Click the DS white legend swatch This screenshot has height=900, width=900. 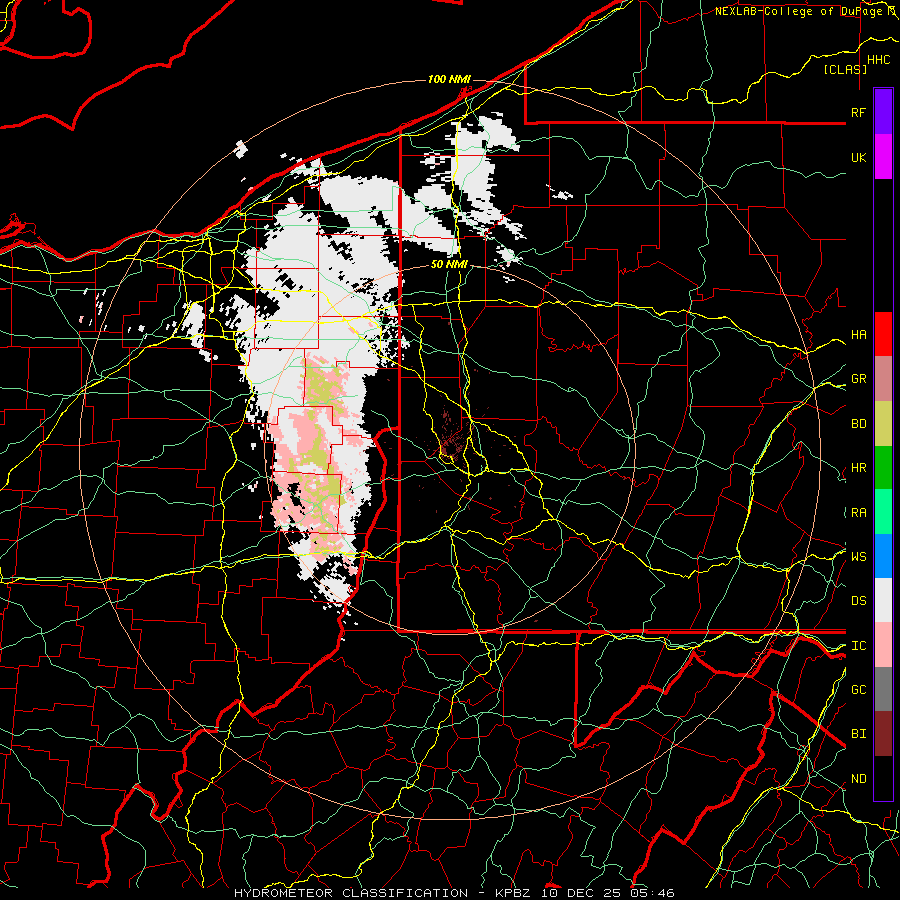click(883, 600)
